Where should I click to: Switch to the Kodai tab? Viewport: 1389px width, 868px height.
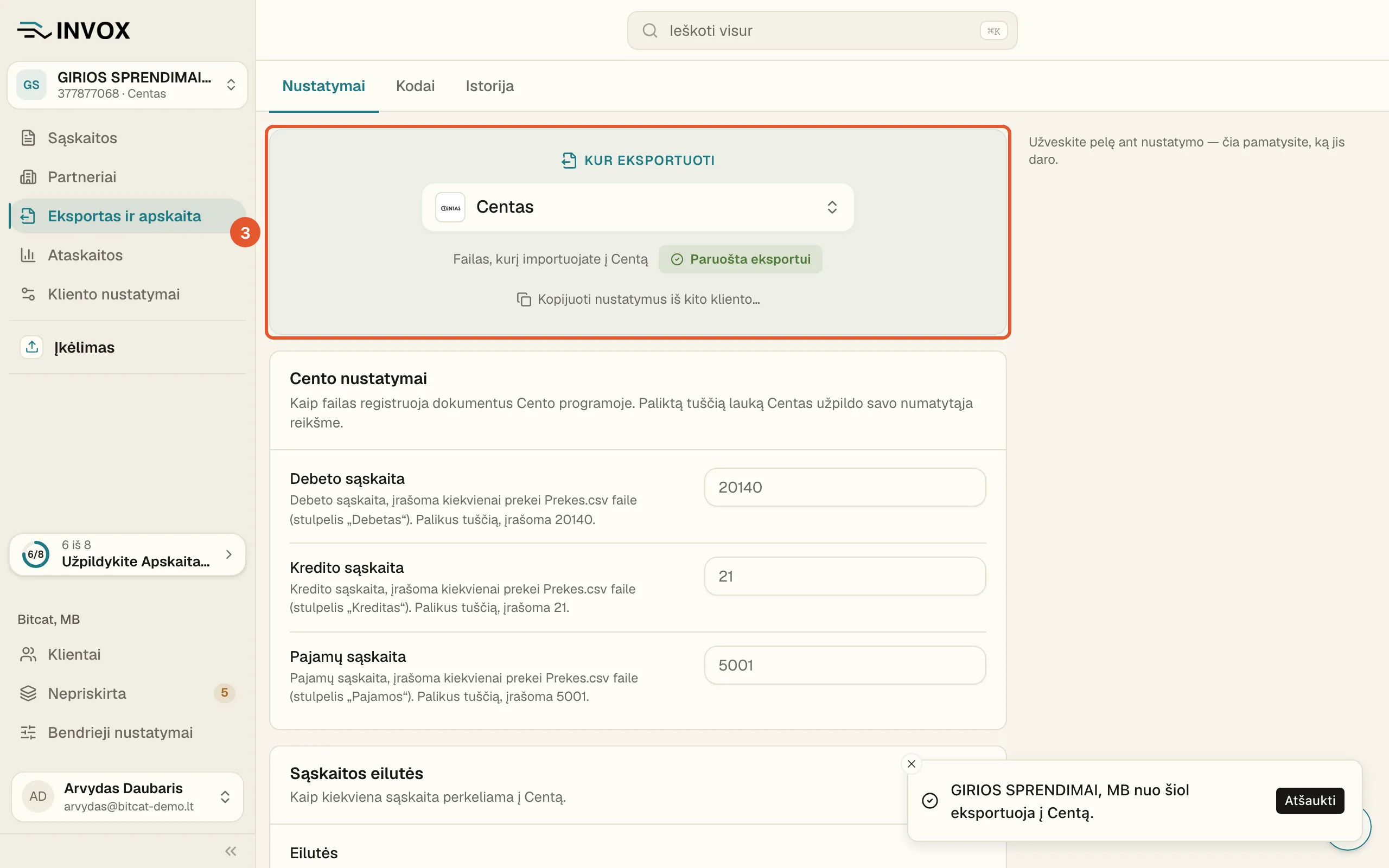415,86
